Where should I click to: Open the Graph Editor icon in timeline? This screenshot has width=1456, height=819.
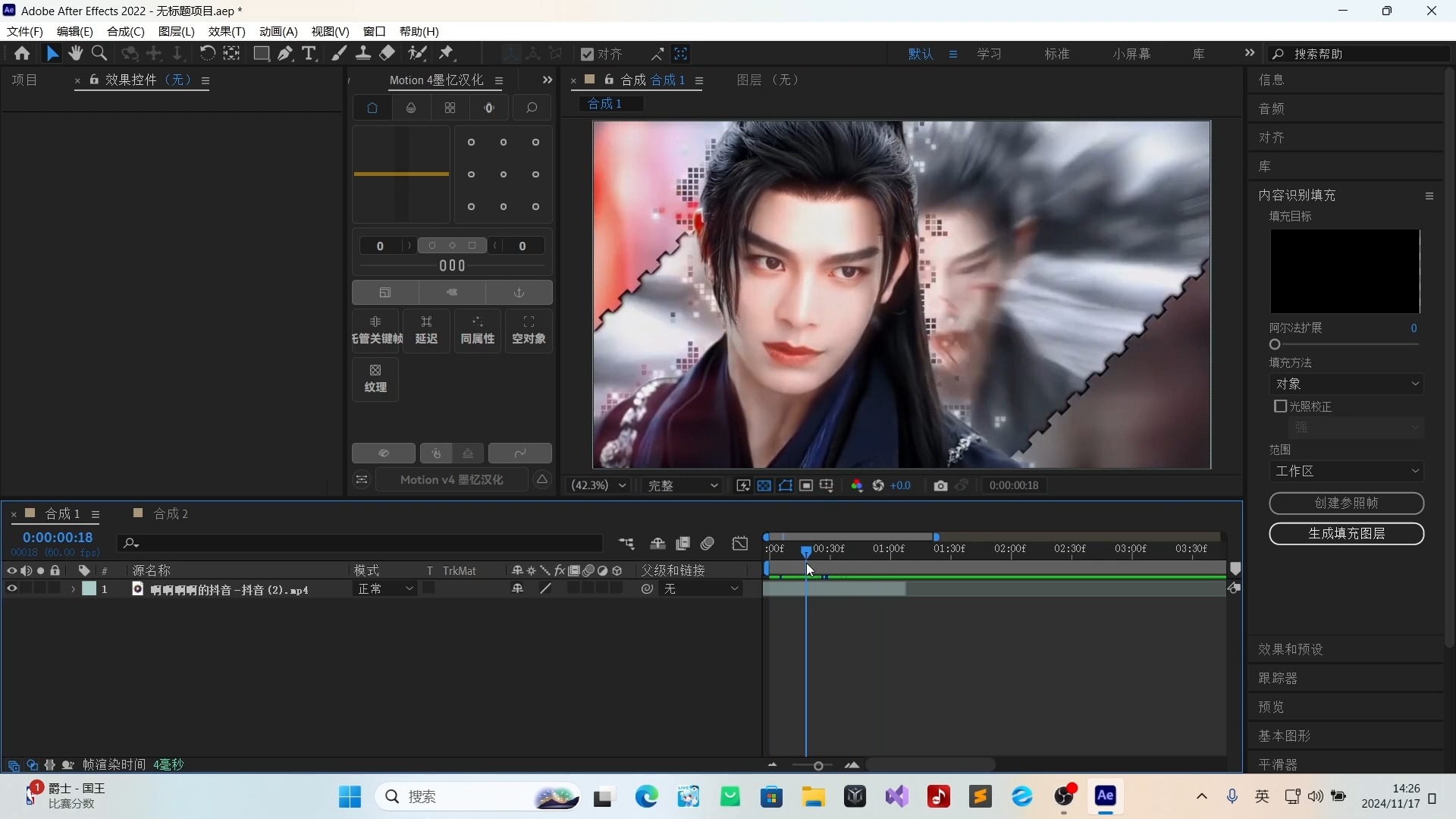coord(740,544)
